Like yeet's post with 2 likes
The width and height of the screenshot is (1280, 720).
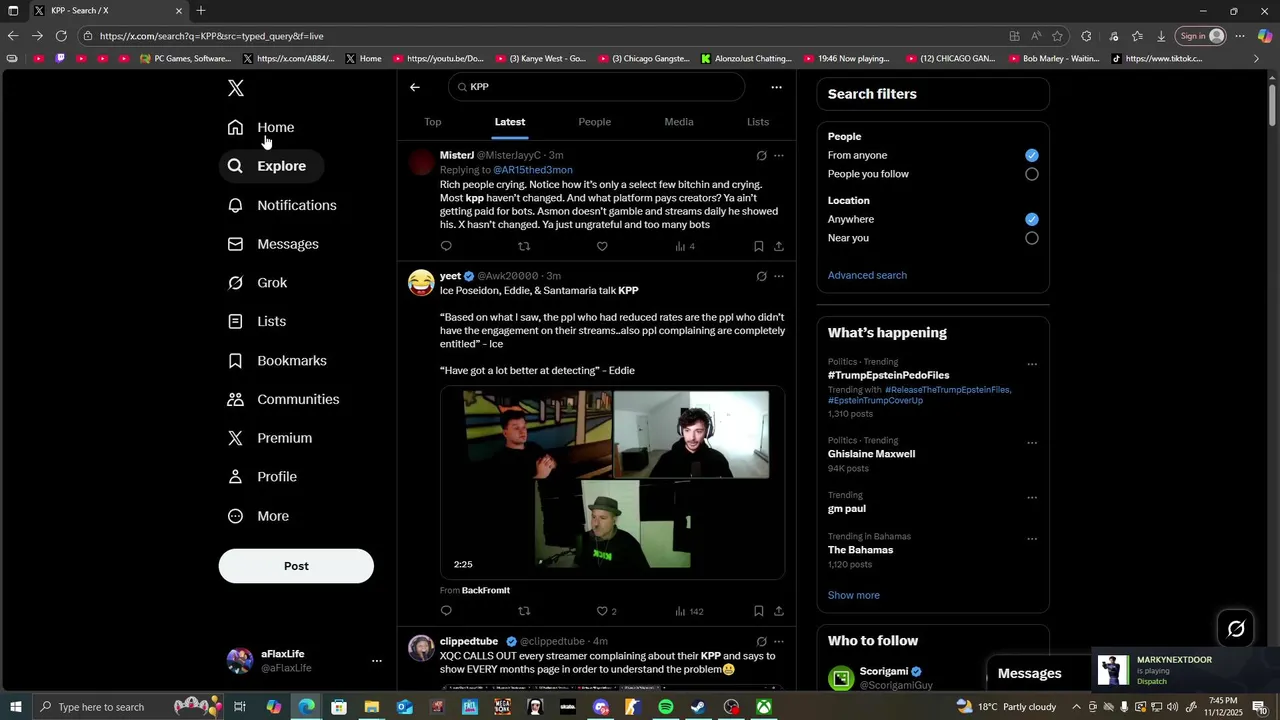(606, 611)
